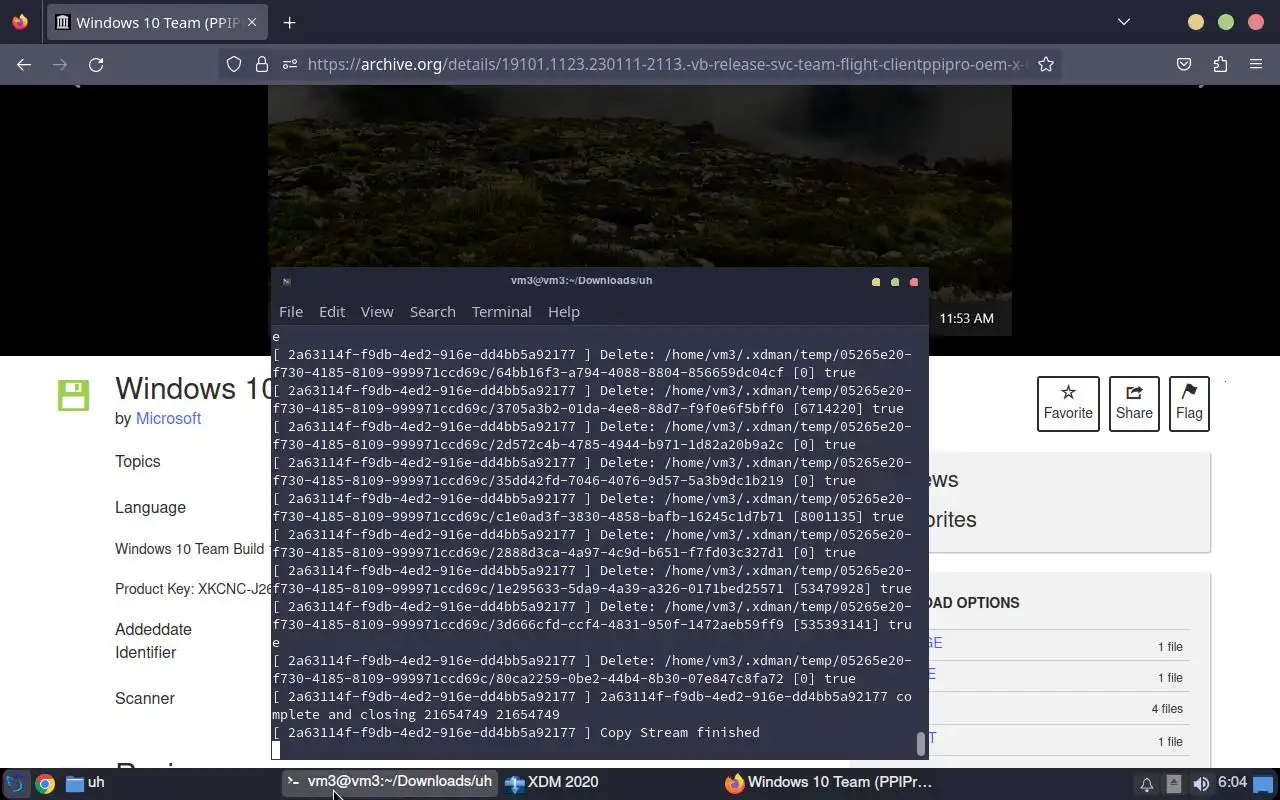The image size is (1280, 800).
Task: Click the Identifier metadata label
Action: pyautogui.click(x=145, y=652)
